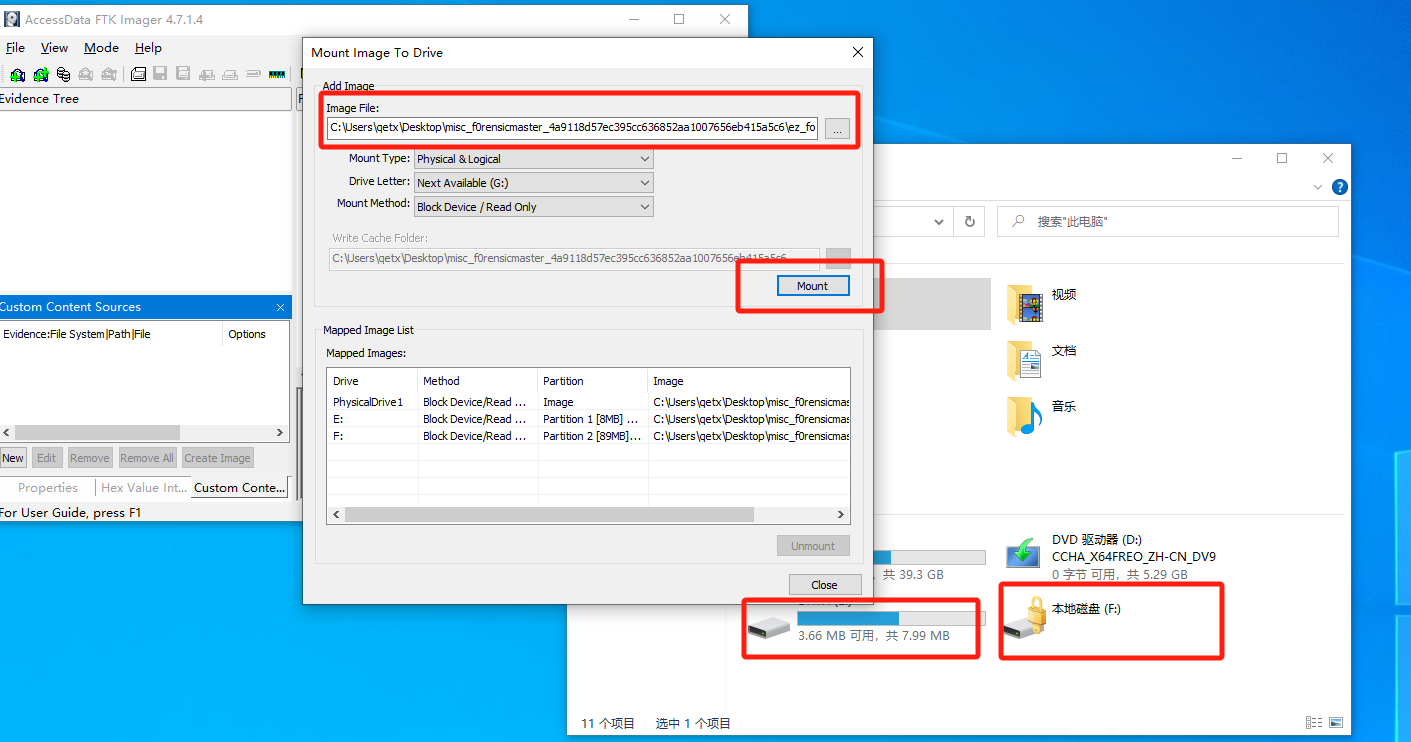Switch to the Properties tab

click(47, 488)
